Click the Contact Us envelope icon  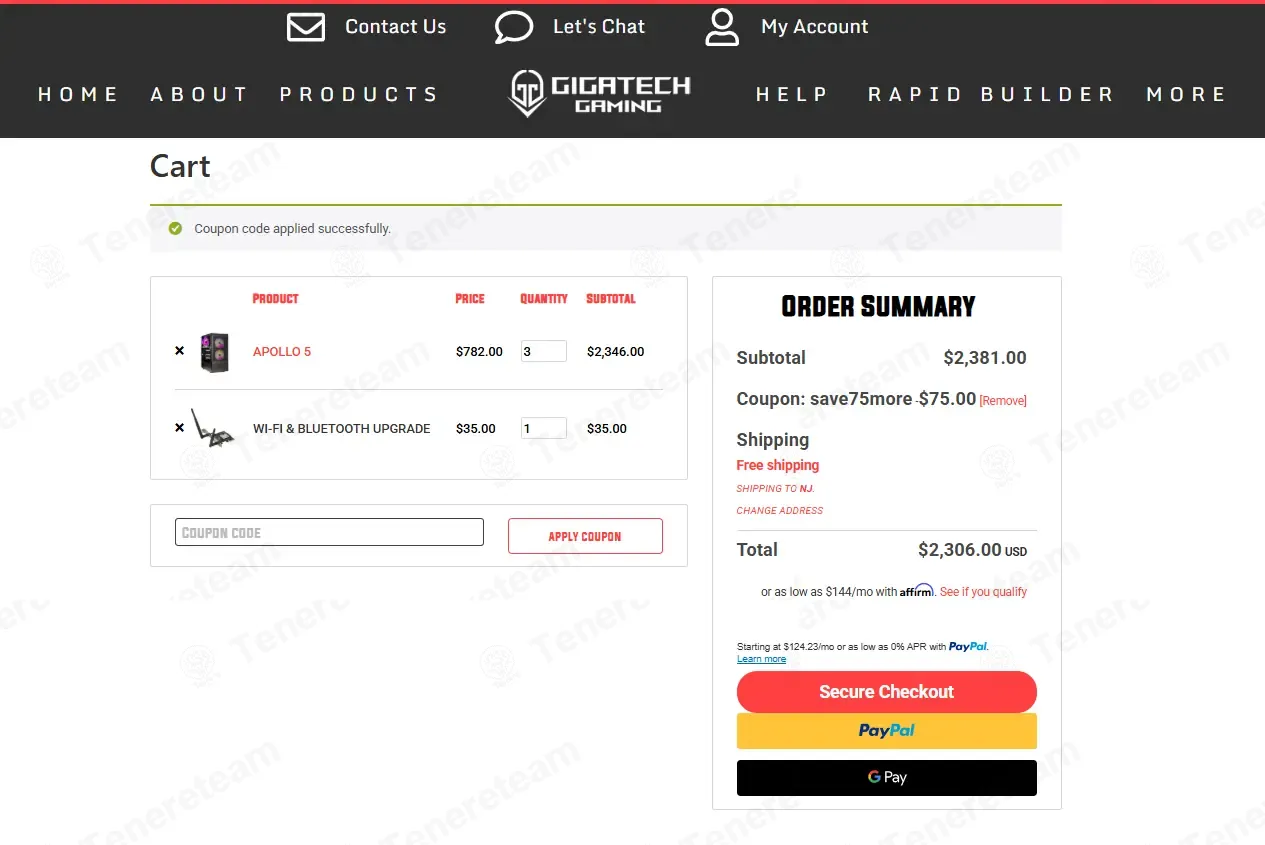[x=306, y=27]
